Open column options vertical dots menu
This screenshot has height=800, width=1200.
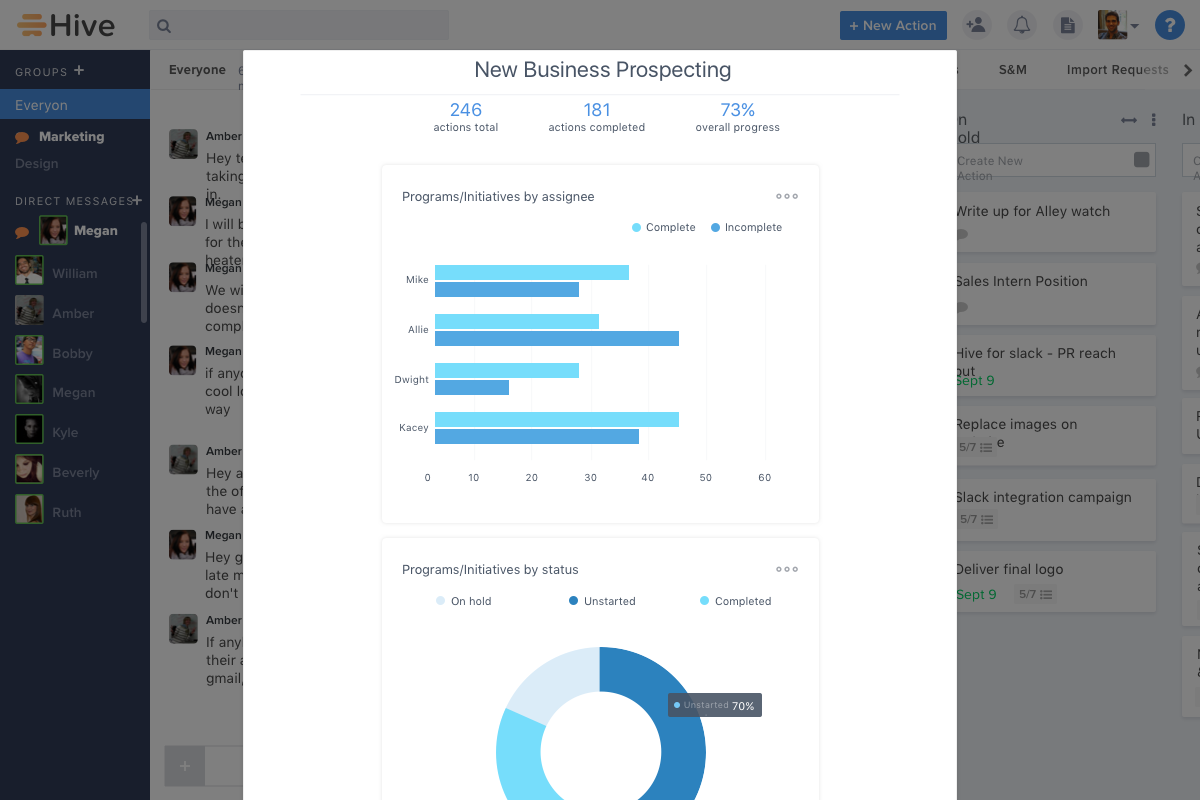coord(1153,120)
